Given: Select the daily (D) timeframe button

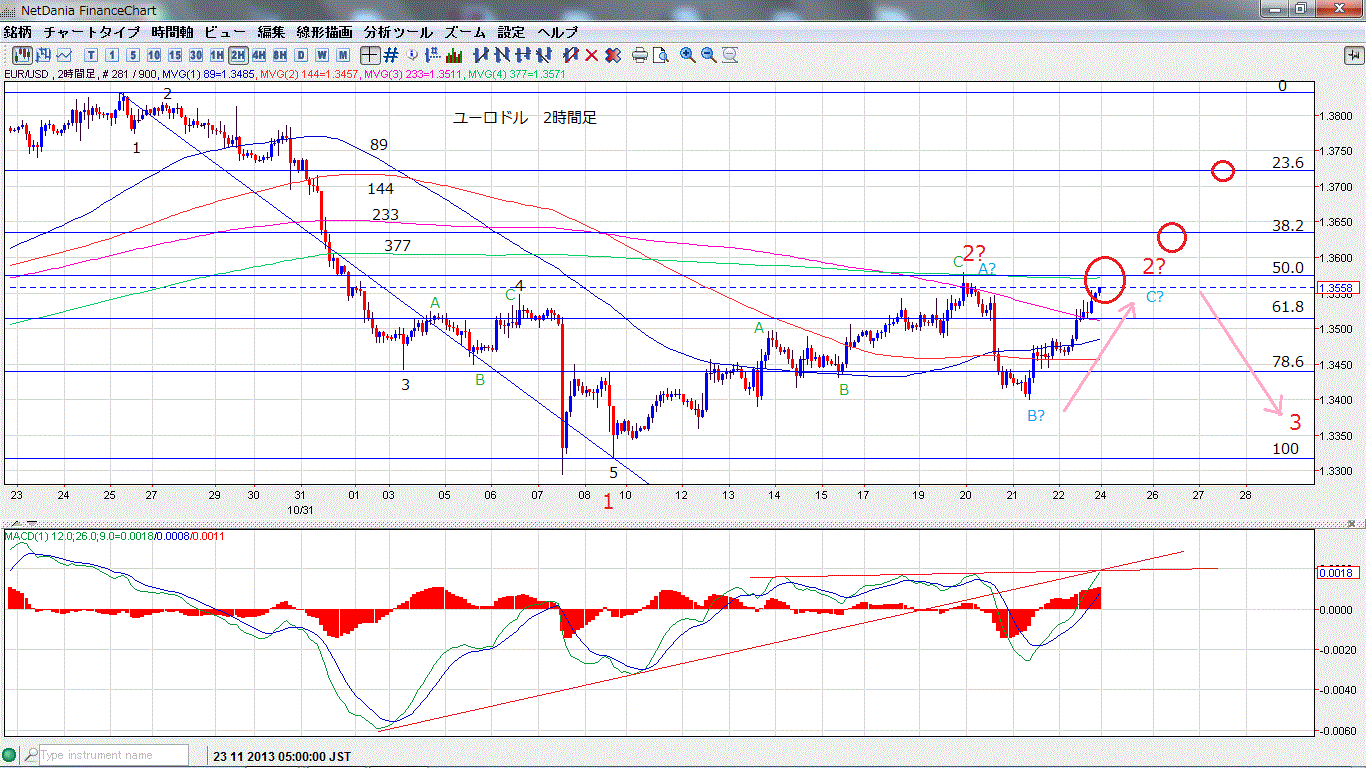Looking at the screenshot, I should pyautogui.click(x=301, y=55).
